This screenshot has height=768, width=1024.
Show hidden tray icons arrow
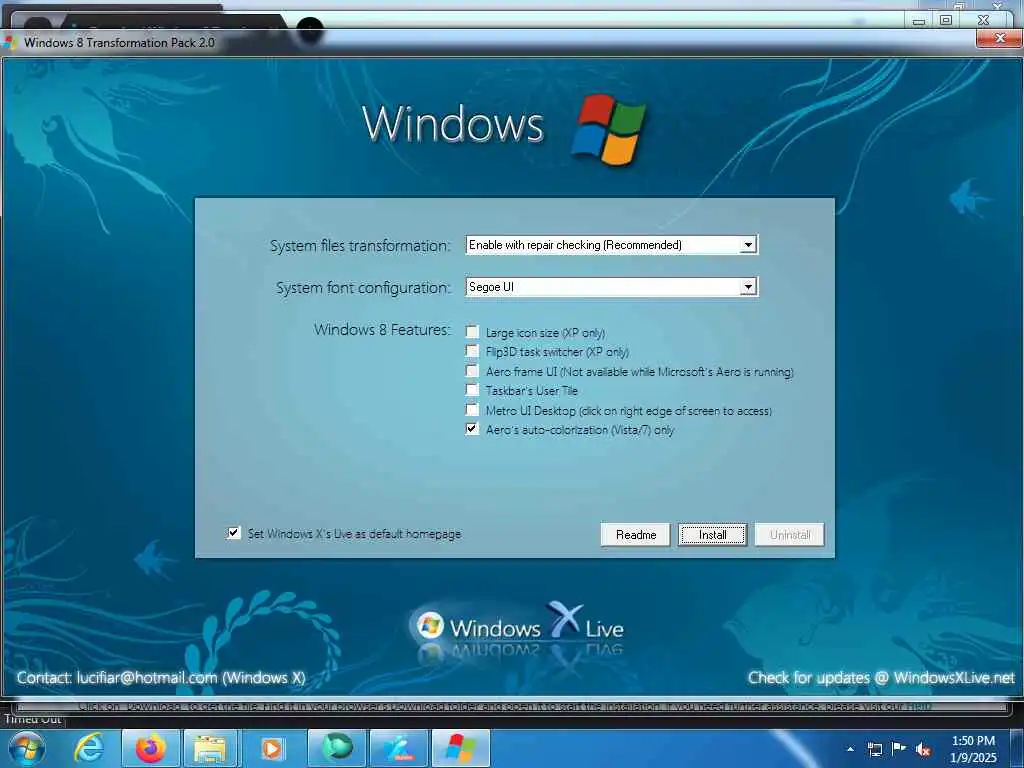pos(850,750)
